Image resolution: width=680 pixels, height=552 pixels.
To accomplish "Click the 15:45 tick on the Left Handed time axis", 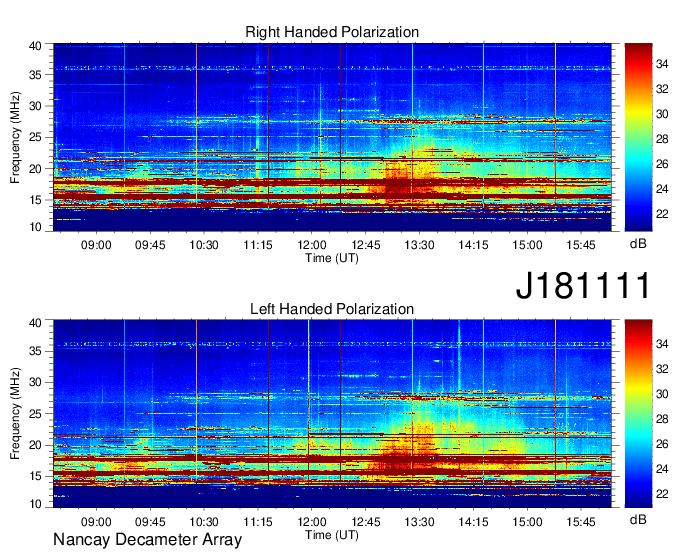I will (581, 521).
